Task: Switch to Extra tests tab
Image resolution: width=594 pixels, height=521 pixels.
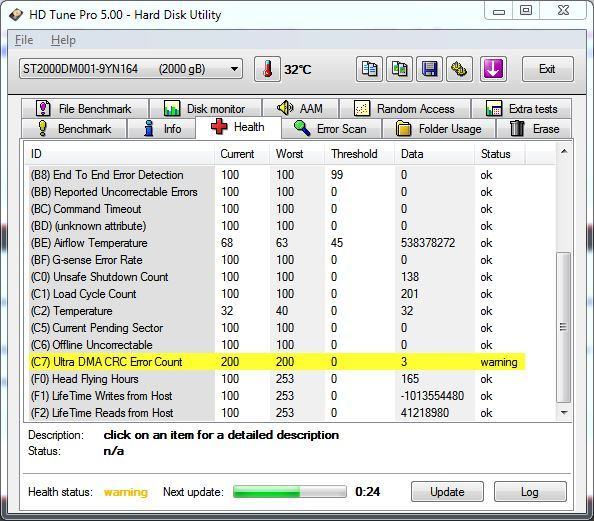Action: click(x=521, y=109)
